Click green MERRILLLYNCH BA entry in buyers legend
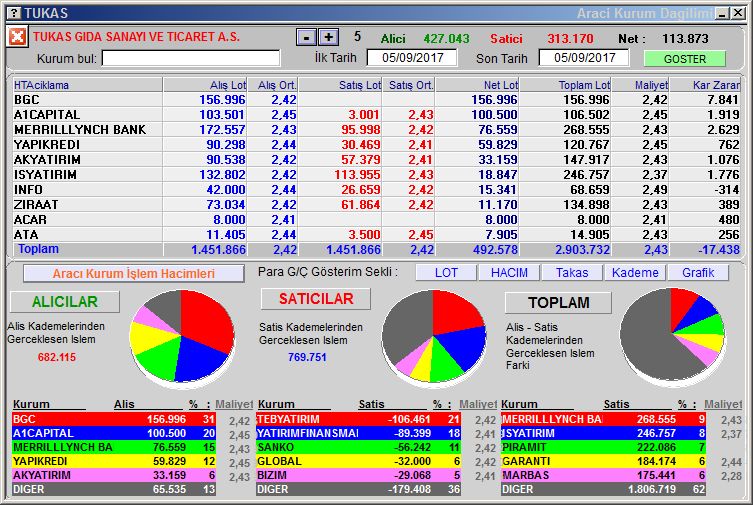 (114, 447)
